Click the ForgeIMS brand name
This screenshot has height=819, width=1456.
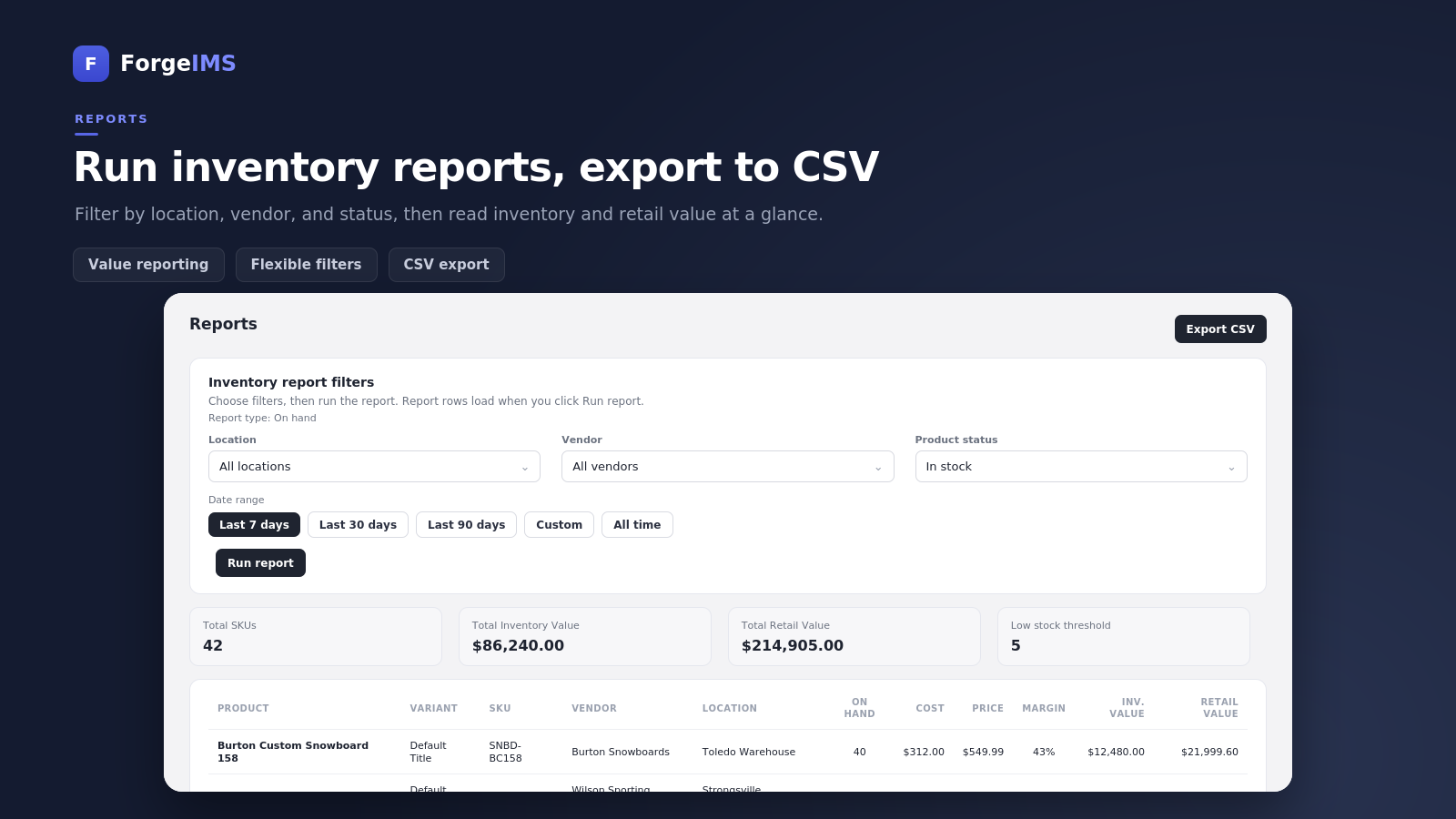(178, 64)
